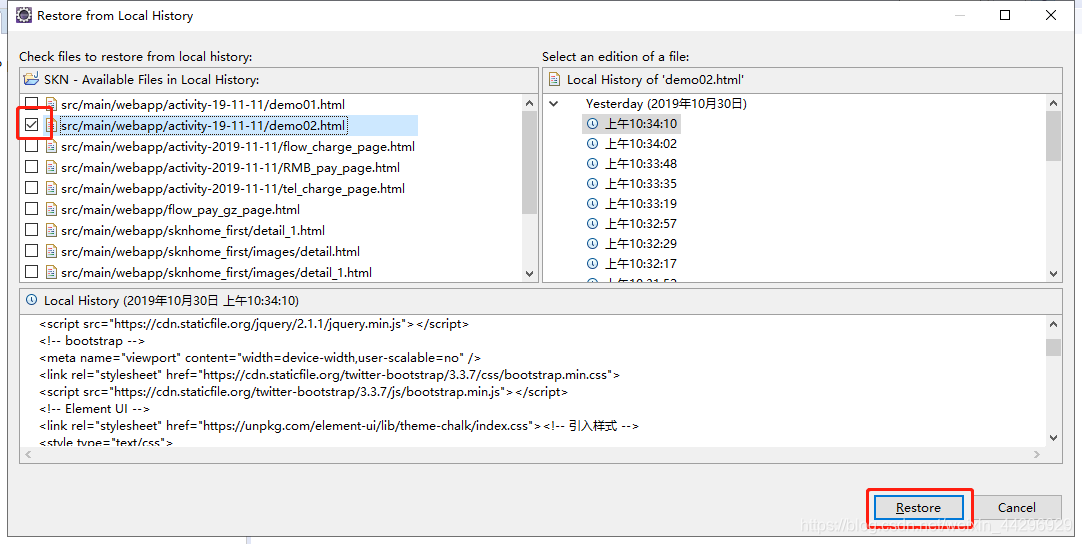Click the clock icon for 上午10:34:02
Image resolution: width=1082 pixels, height=544 pixels.
592,144
